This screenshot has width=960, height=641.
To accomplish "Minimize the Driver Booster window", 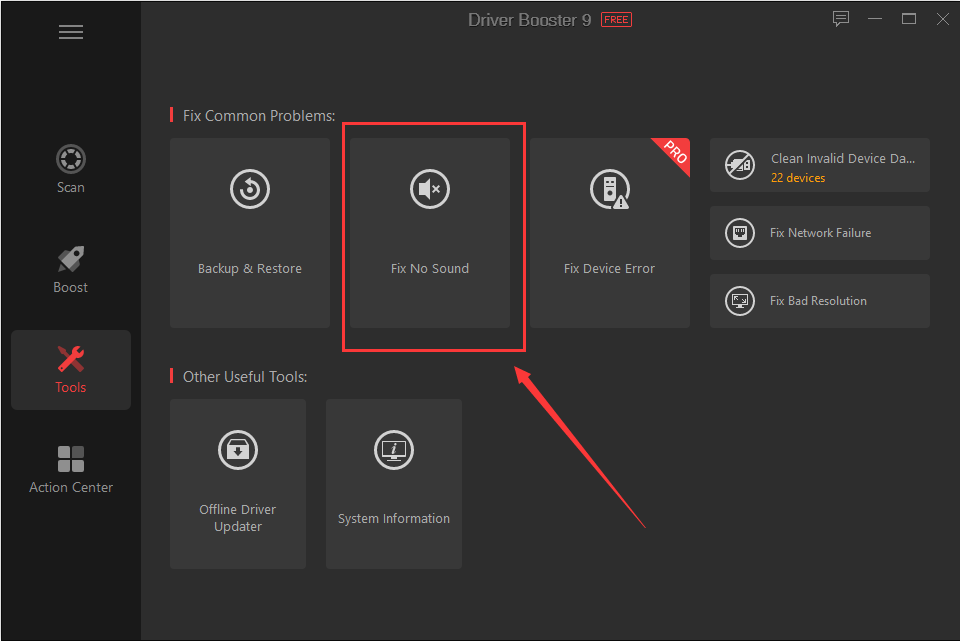I will tap(875, 19).
